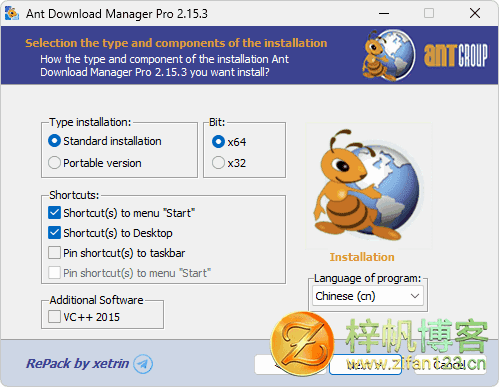Click the orange "Installation" label

pyautogui.click(x=362, y=257)
